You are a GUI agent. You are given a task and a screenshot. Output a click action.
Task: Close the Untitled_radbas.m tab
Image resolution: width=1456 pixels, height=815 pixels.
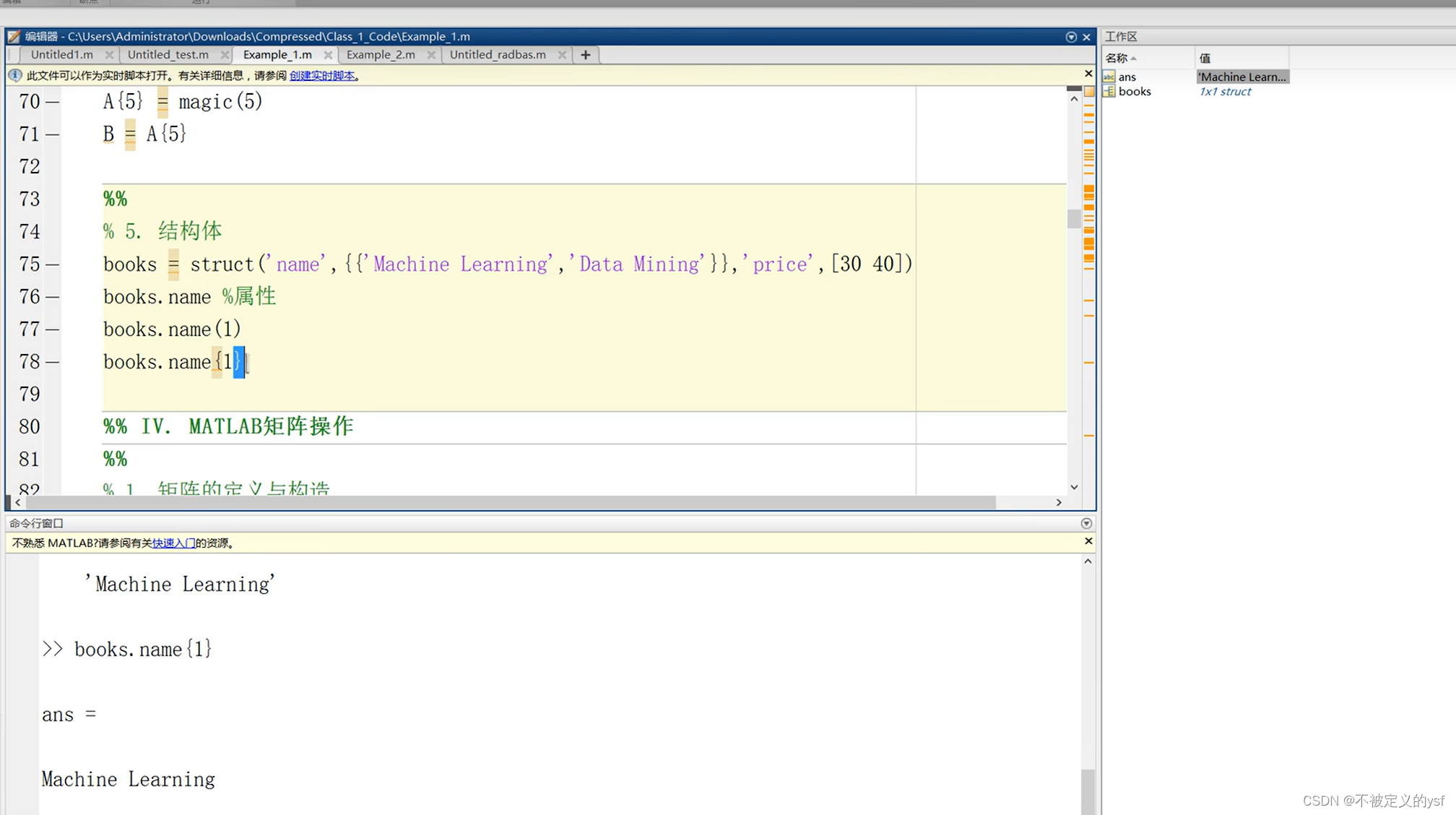pyautogui.click(x=562, y=55)
